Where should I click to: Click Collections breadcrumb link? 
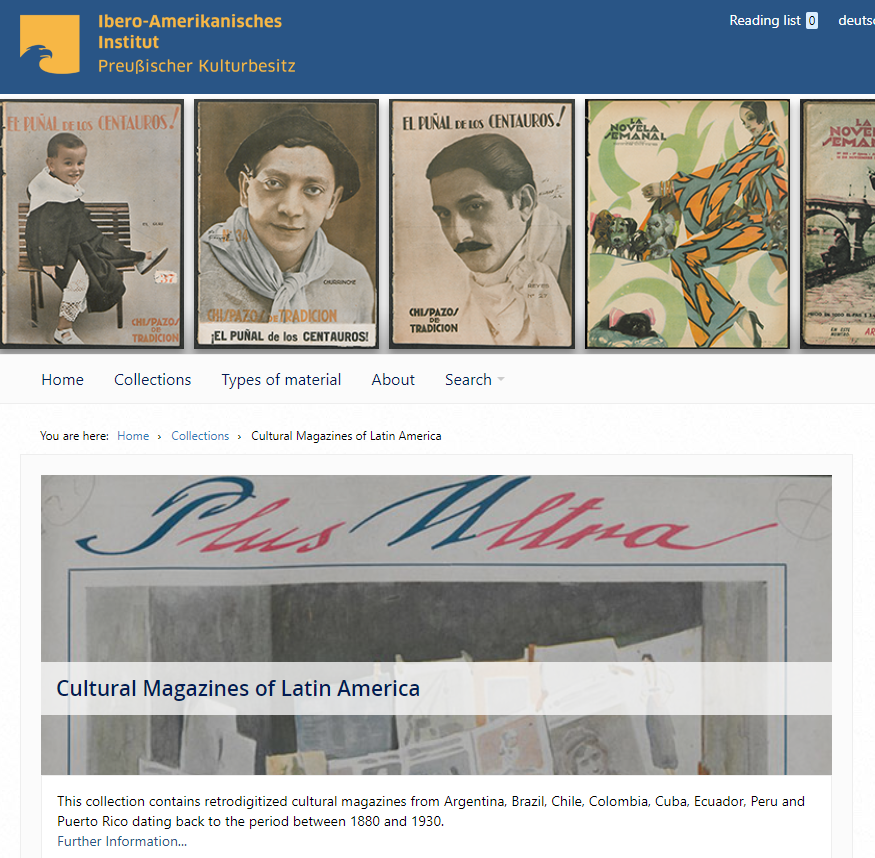click(200, 436)
